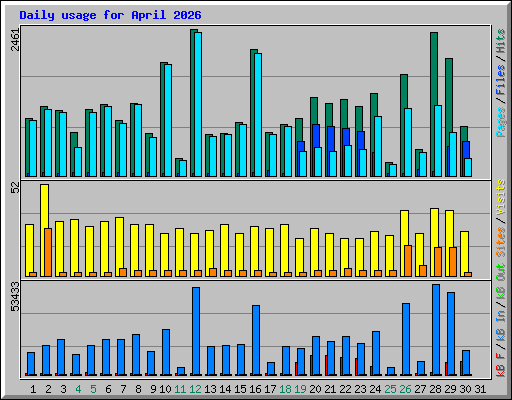Click the 'Files' legend label
This screenshot has width=512, height=400.
tap(501, 79)
